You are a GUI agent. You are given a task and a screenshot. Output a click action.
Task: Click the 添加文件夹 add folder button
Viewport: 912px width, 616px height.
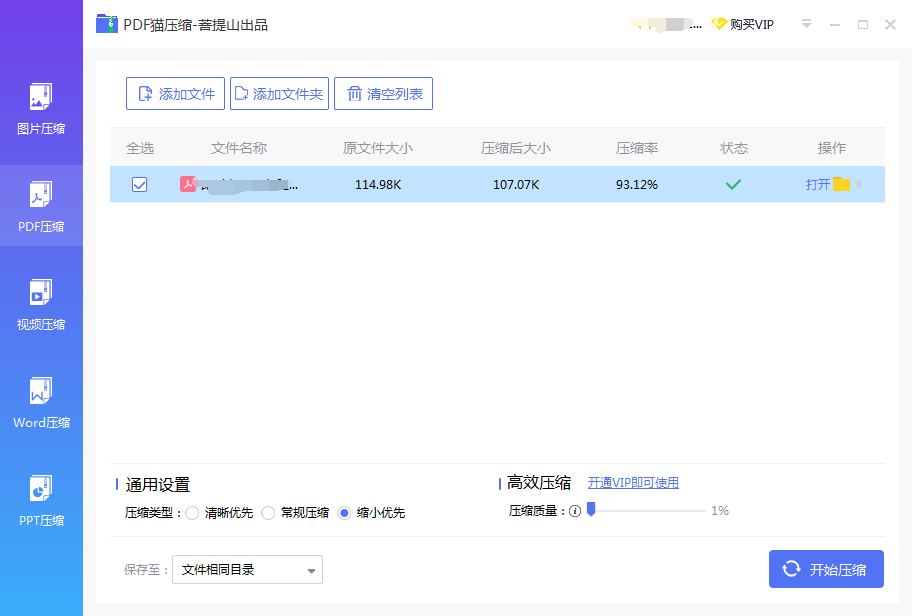point(279,94)
